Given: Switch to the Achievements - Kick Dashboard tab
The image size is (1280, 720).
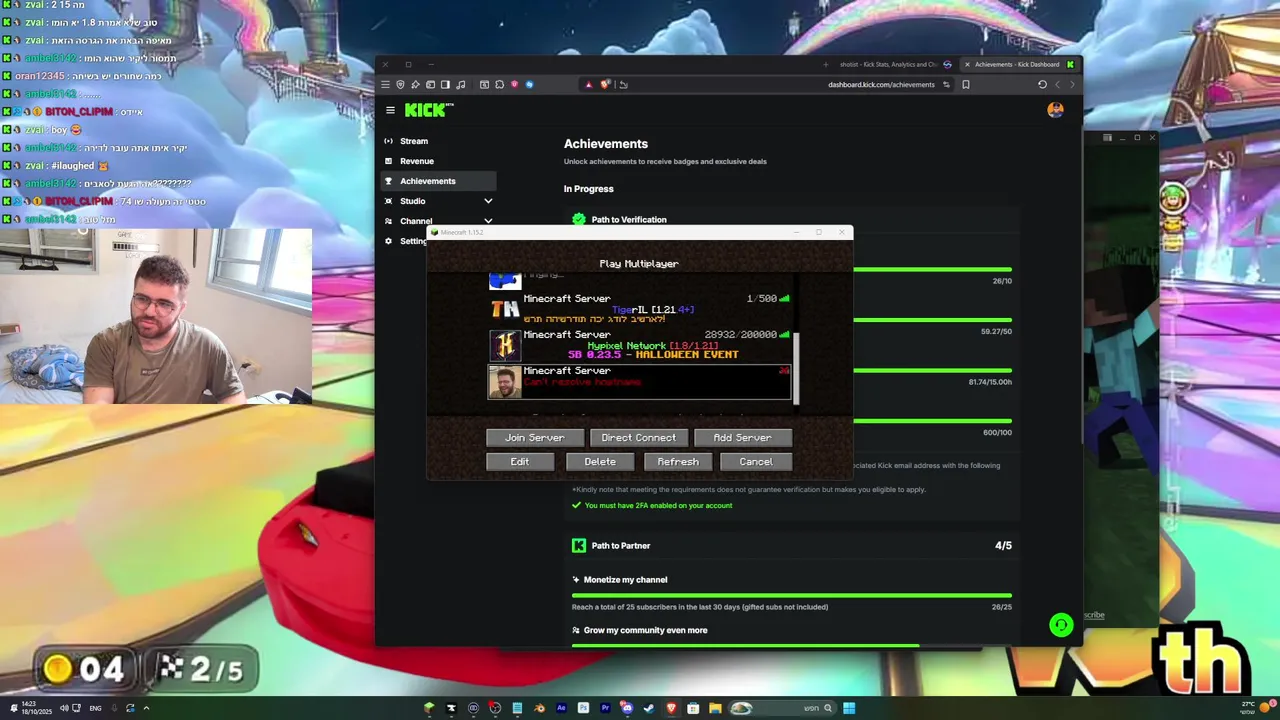Looking at the screenshot, I should click(x=1018, y=64).
